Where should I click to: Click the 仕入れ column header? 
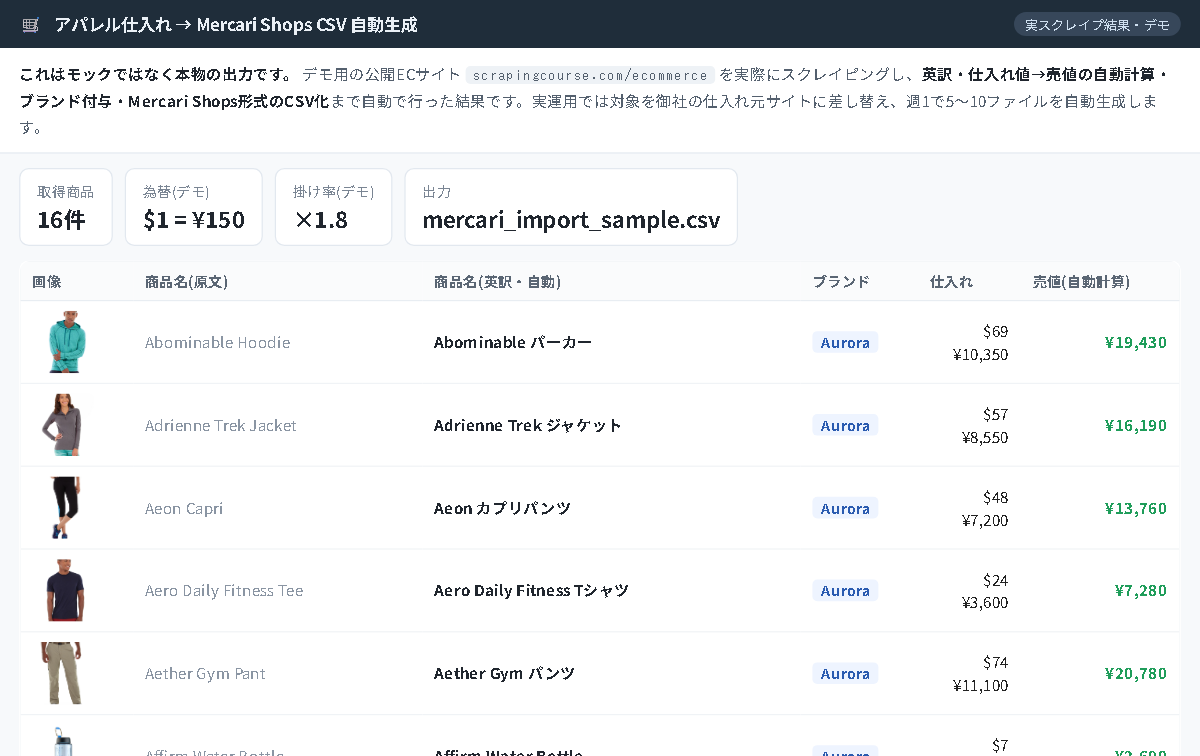tap(951, 282)
